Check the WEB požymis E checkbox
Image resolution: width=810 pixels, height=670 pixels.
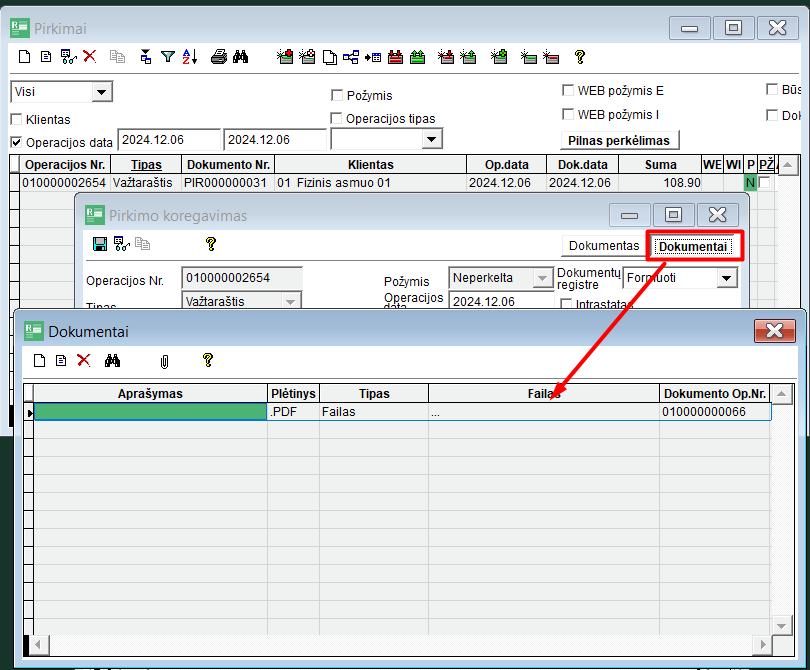[568, 91]
